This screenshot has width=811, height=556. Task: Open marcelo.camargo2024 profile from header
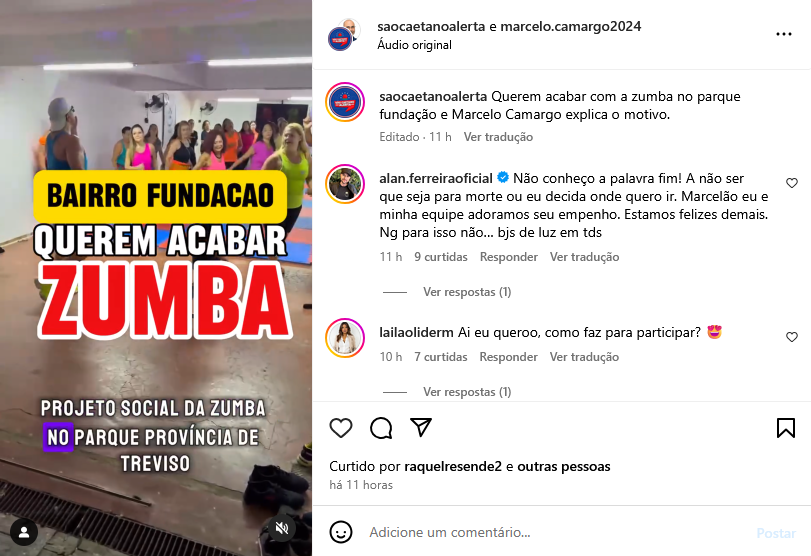tap(570, 26)
